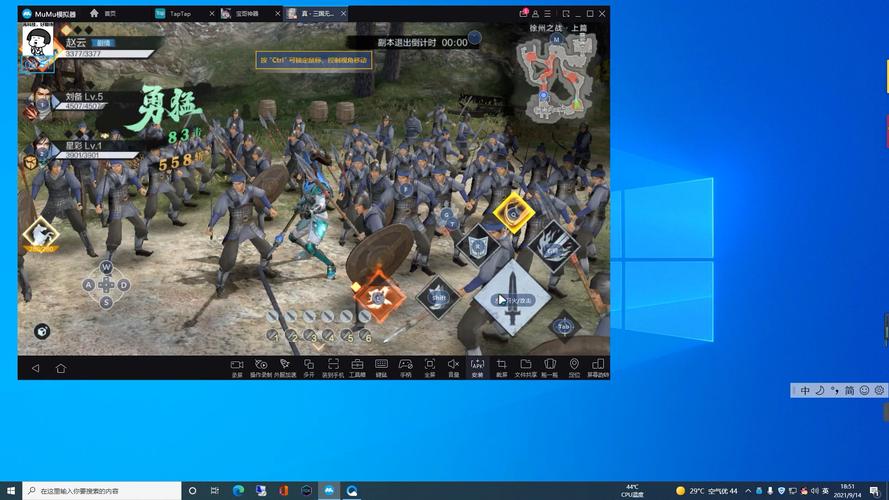The width and height of the screenshot is (889, 500).
Task: Tap the D right key on the D-pad
Action: click(x=124, y=285)
